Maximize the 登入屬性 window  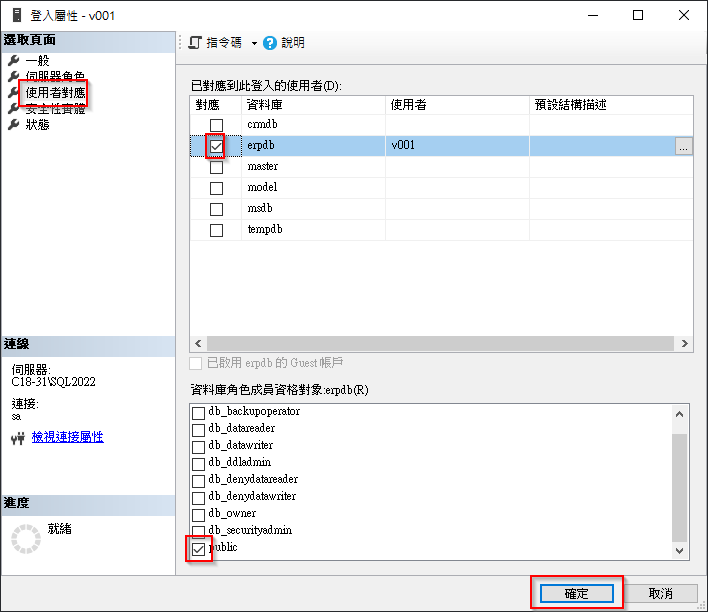pos(638,15)
